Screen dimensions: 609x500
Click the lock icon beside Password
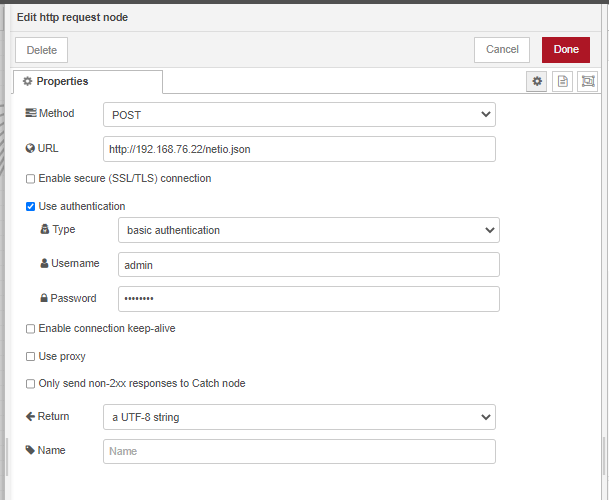[44, 298]
